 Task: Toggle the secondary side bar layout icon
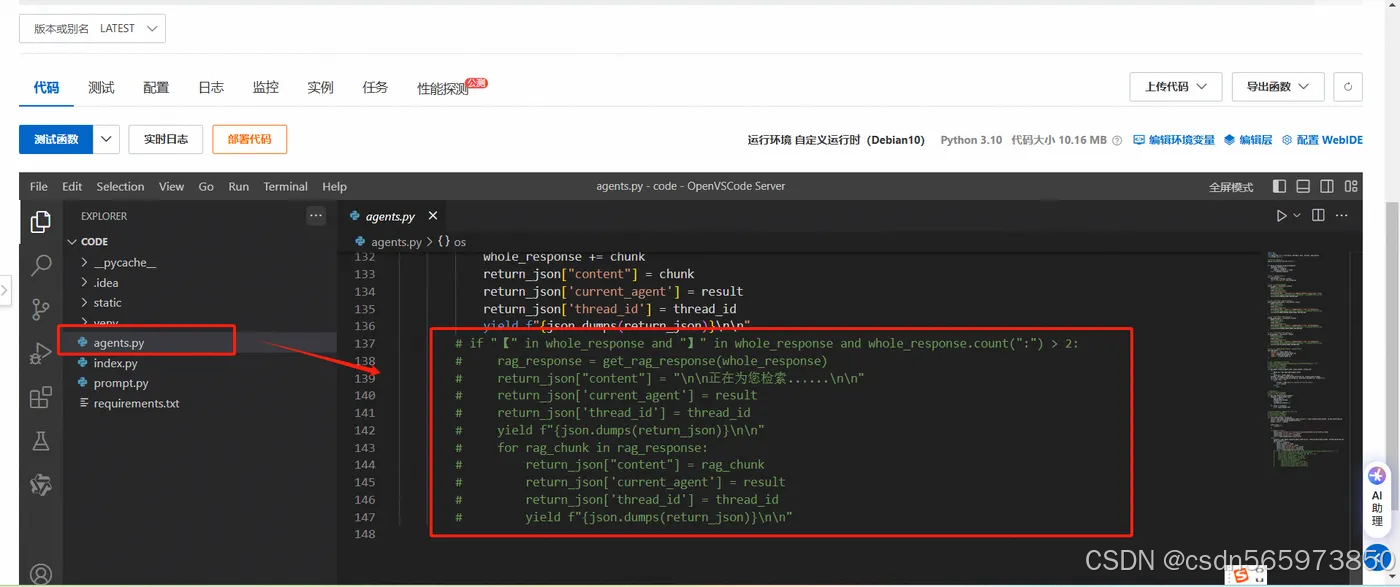[1327, 186]
